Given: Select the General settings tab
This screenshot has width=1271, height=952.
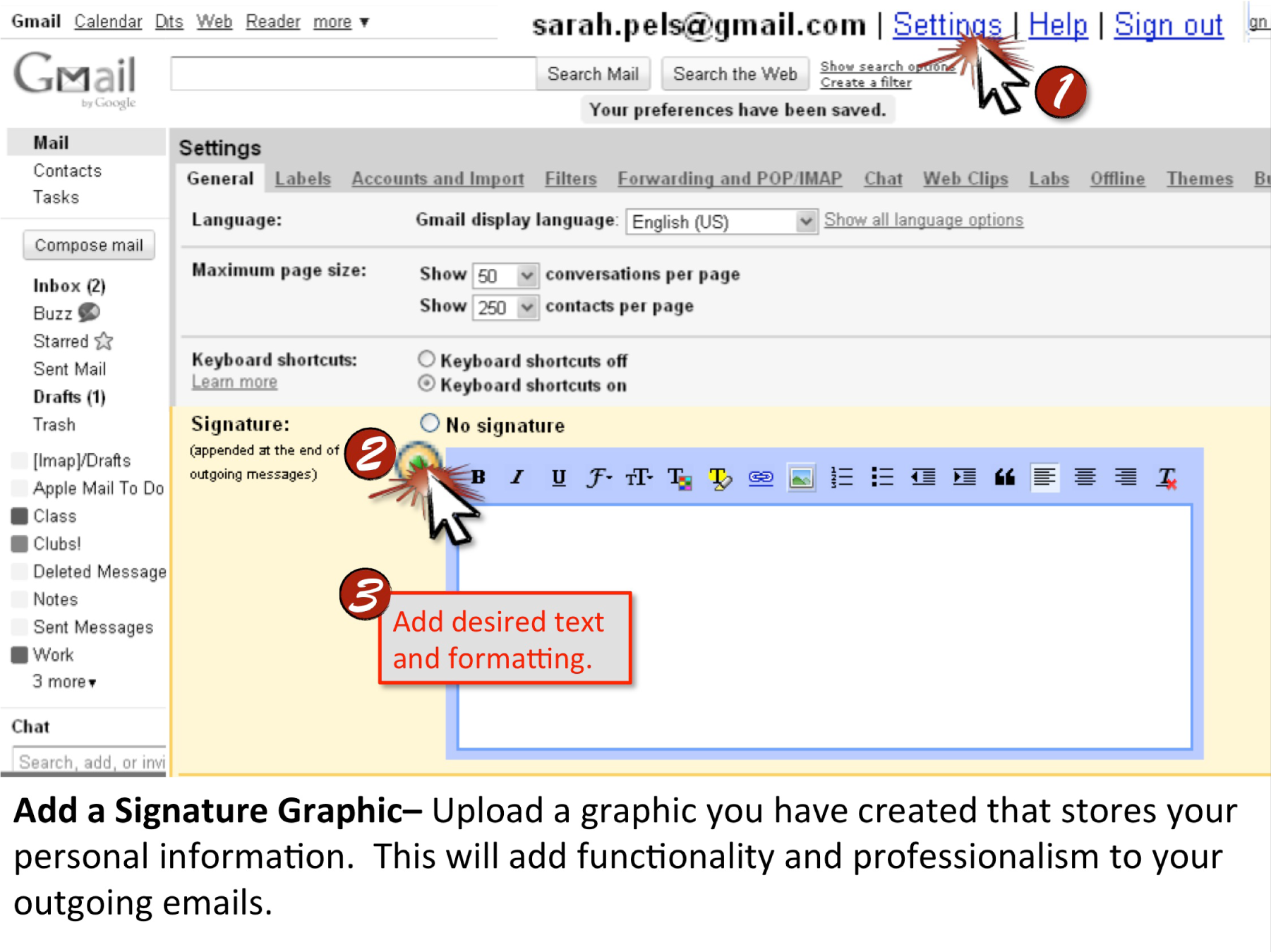Looking at the screenshot, I should point(220,179).
